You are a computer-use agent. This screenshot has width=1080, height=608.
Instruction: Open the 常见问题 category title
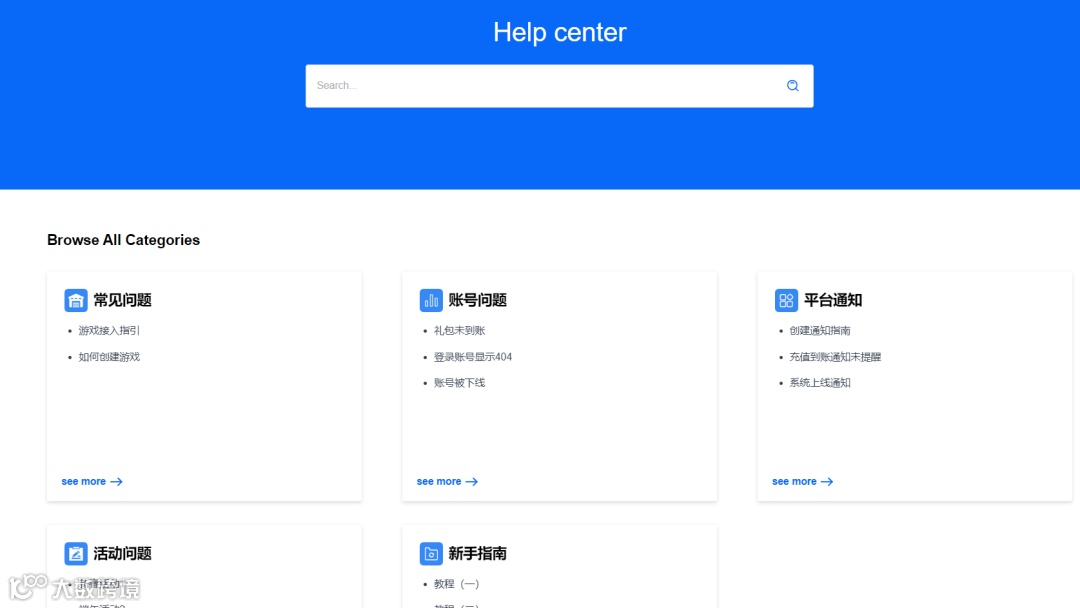click(x=123, y=300)
